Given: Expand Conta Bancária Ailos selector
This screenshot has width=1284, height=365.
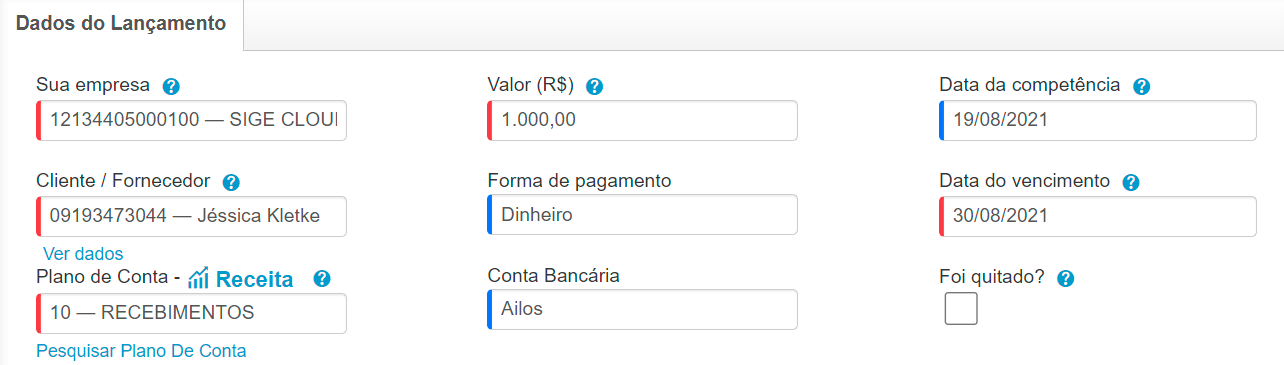Looking at the screenshot, I should pyautogui.click(x=642, y=309).
